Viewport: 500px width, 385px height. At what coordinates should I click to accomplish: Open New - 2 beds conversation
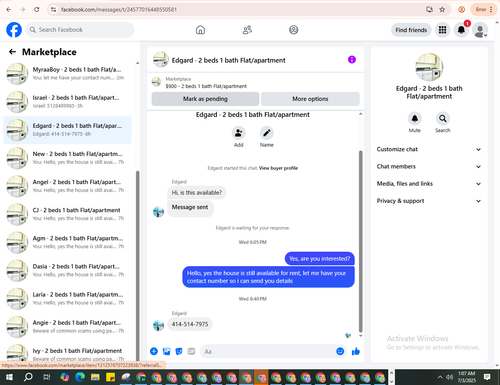tap(67, 158)
